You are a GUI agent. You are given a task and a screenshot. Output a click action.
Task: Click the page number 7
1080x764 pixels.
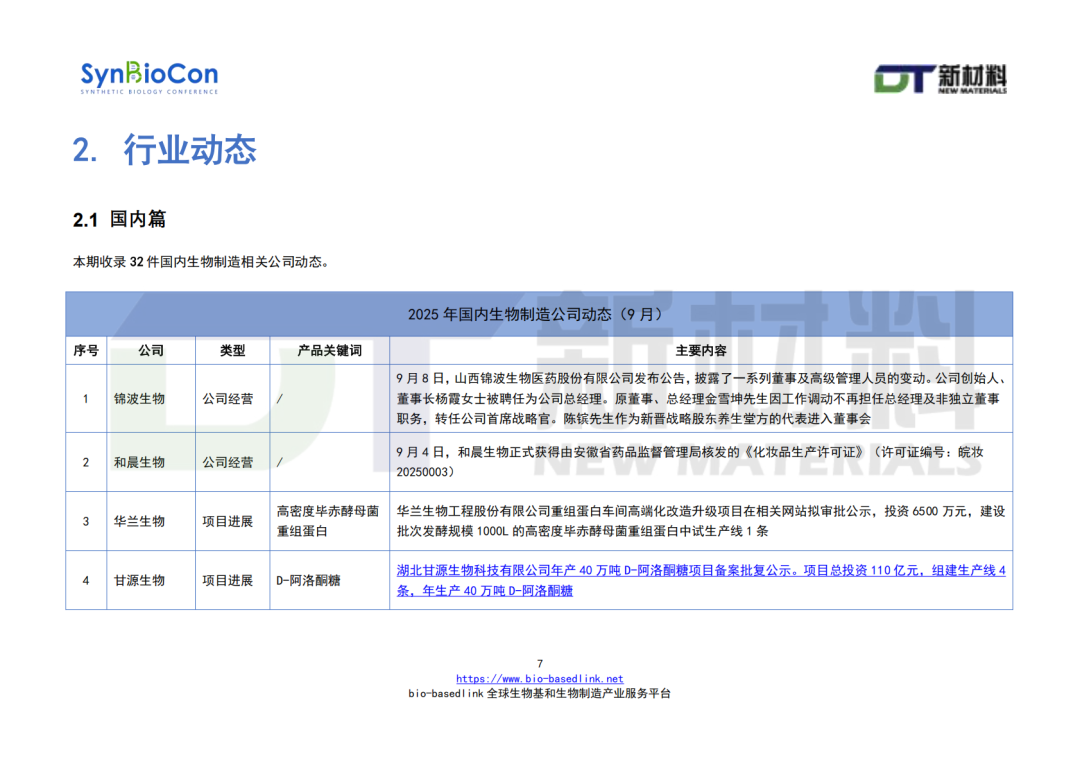point(540,663)
